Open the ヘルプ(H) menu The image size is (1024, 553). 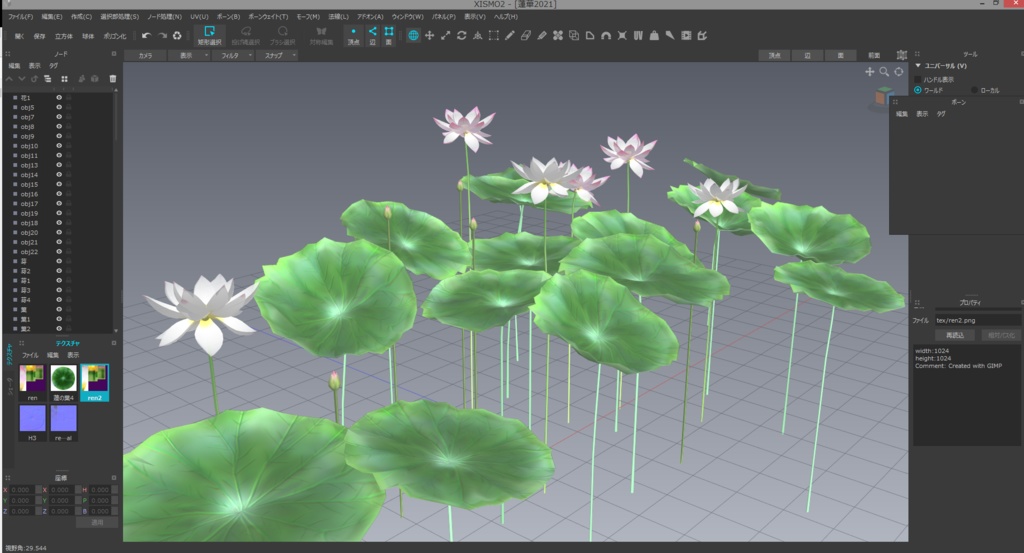pos(505,17)
